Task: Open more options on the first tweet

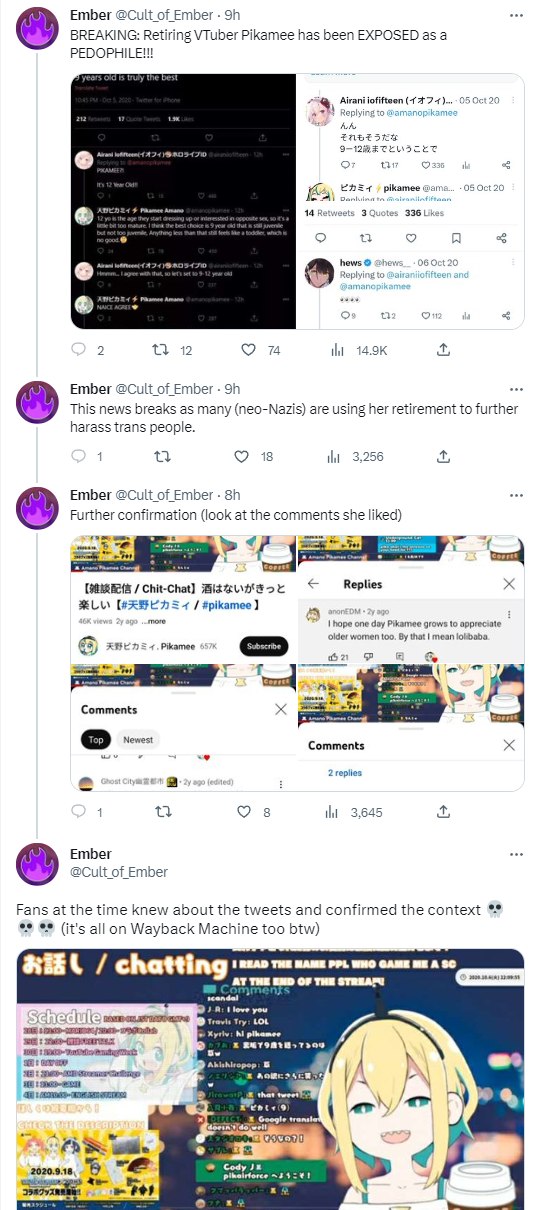Action: click(x=515, y=15)
